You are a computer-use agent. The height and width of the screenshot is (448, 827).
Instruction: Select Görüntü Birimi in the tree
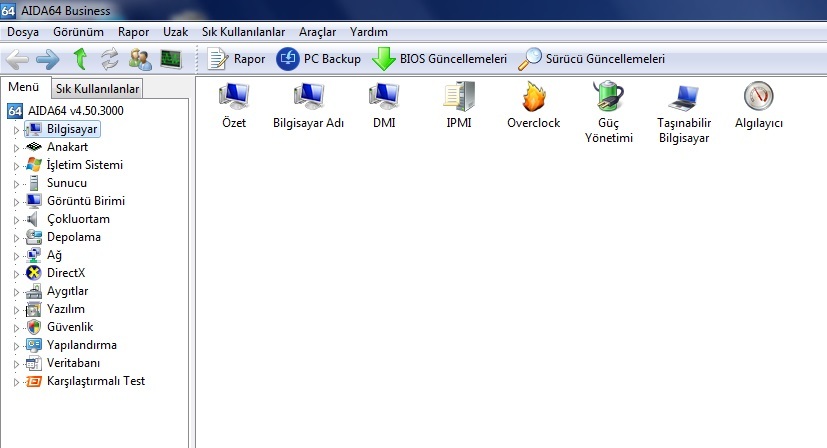point(75,201)
